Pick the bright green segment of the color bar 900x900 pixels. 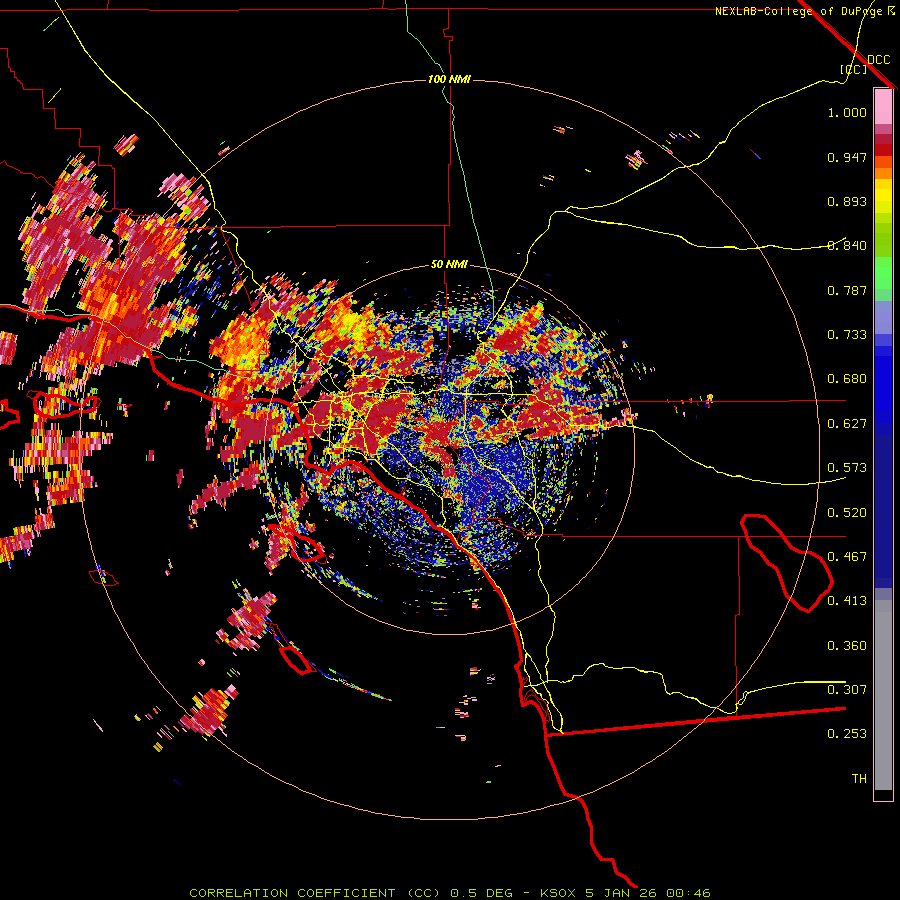pyautogui.click(x=883, y=273)
